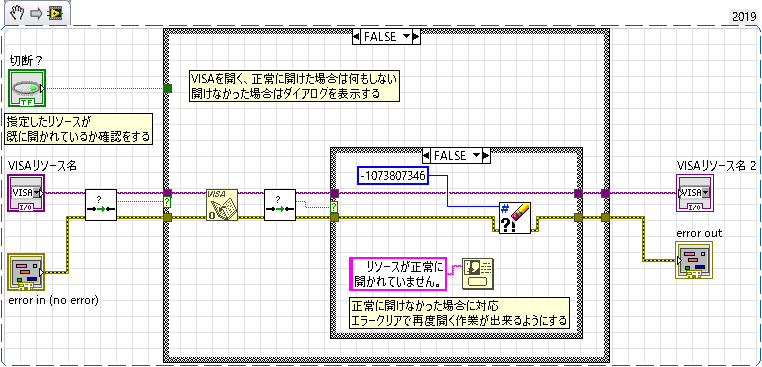
Task: Toggle the 切断？ boolean control terminal
Action: 27,88
